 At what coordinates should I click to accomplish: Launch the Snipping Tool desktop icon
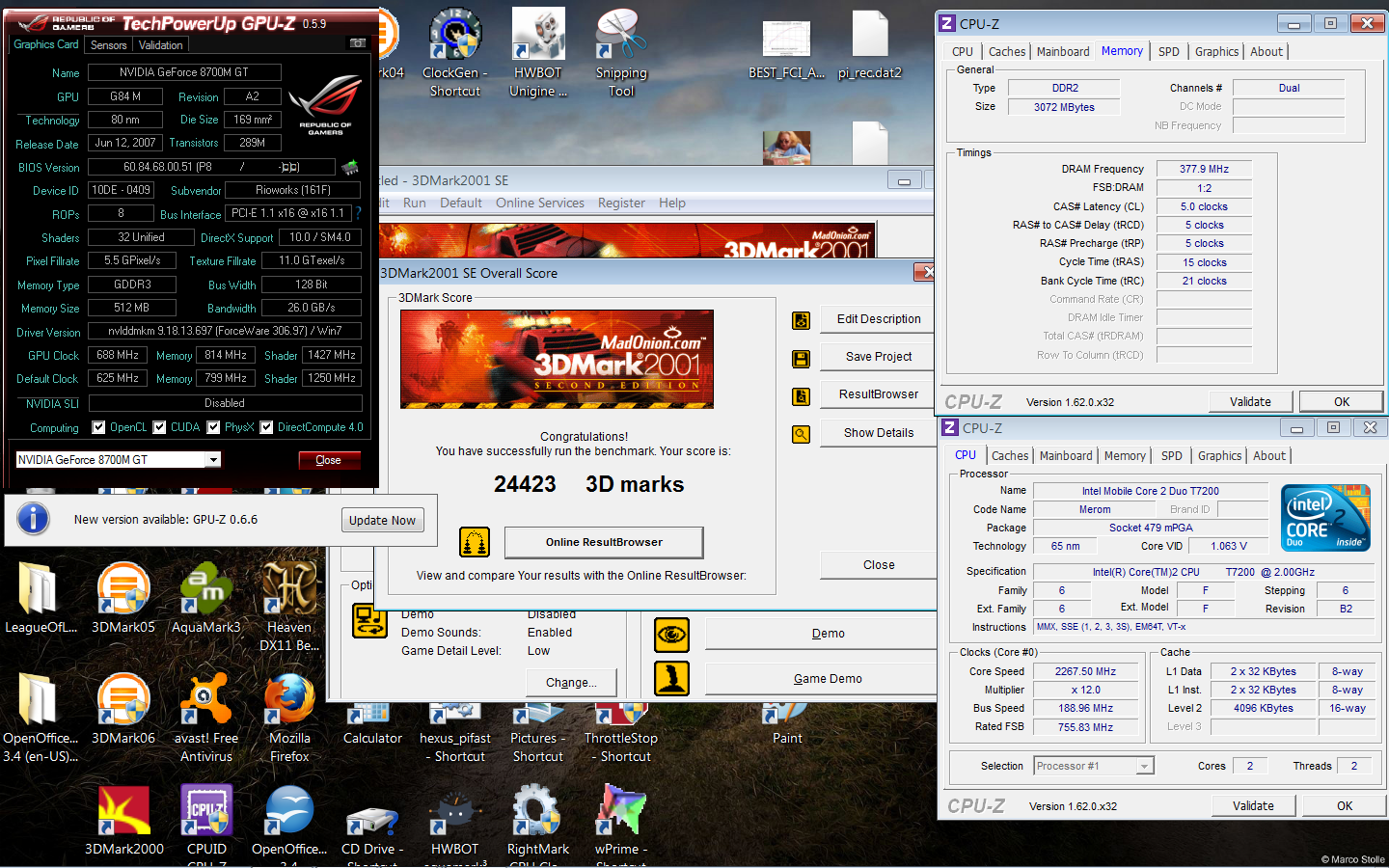click(x=621, y=35)
